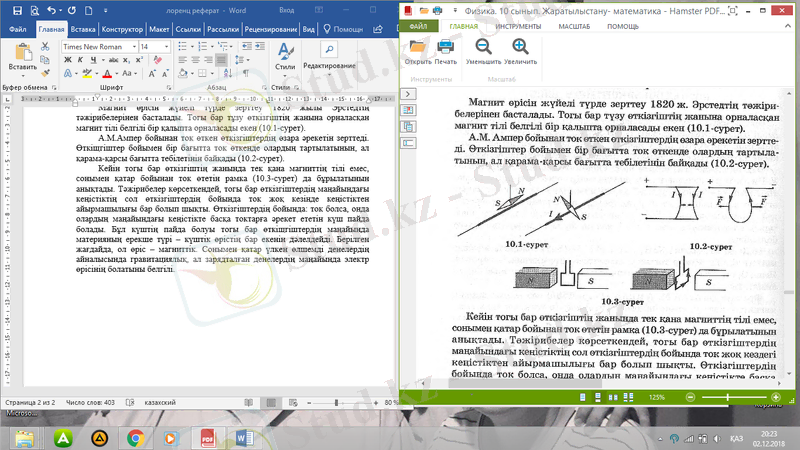Toggle italic formatting (К)
This screenshot has width=800, height=450.
point(79,62)
